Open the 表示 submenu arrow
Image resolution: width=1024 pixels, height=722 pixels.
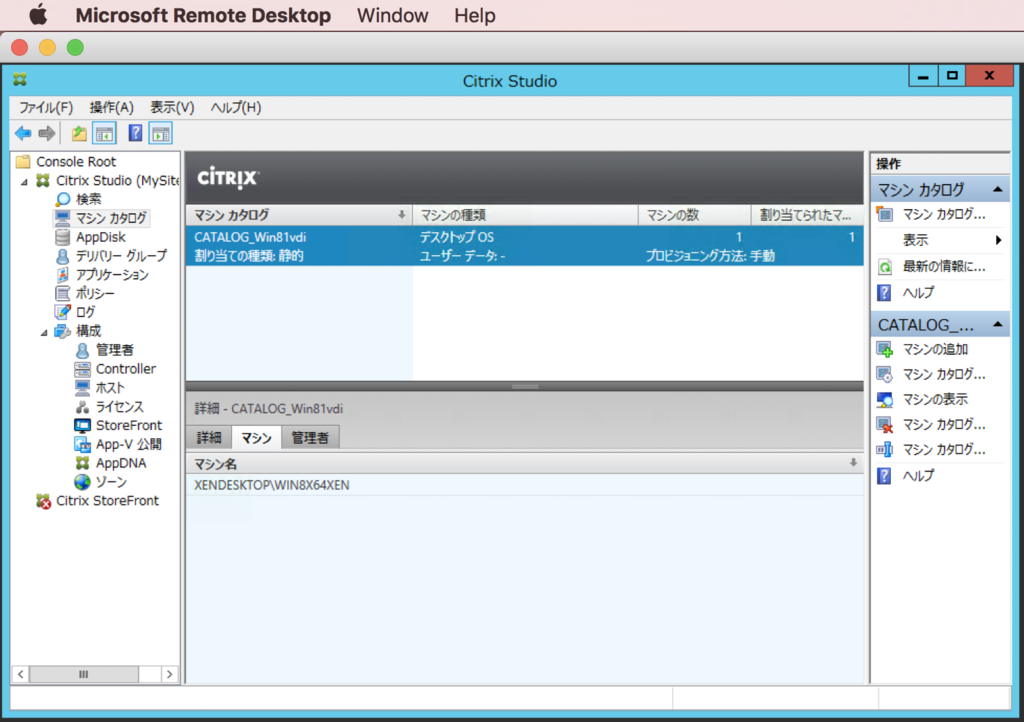coord(998,240)
